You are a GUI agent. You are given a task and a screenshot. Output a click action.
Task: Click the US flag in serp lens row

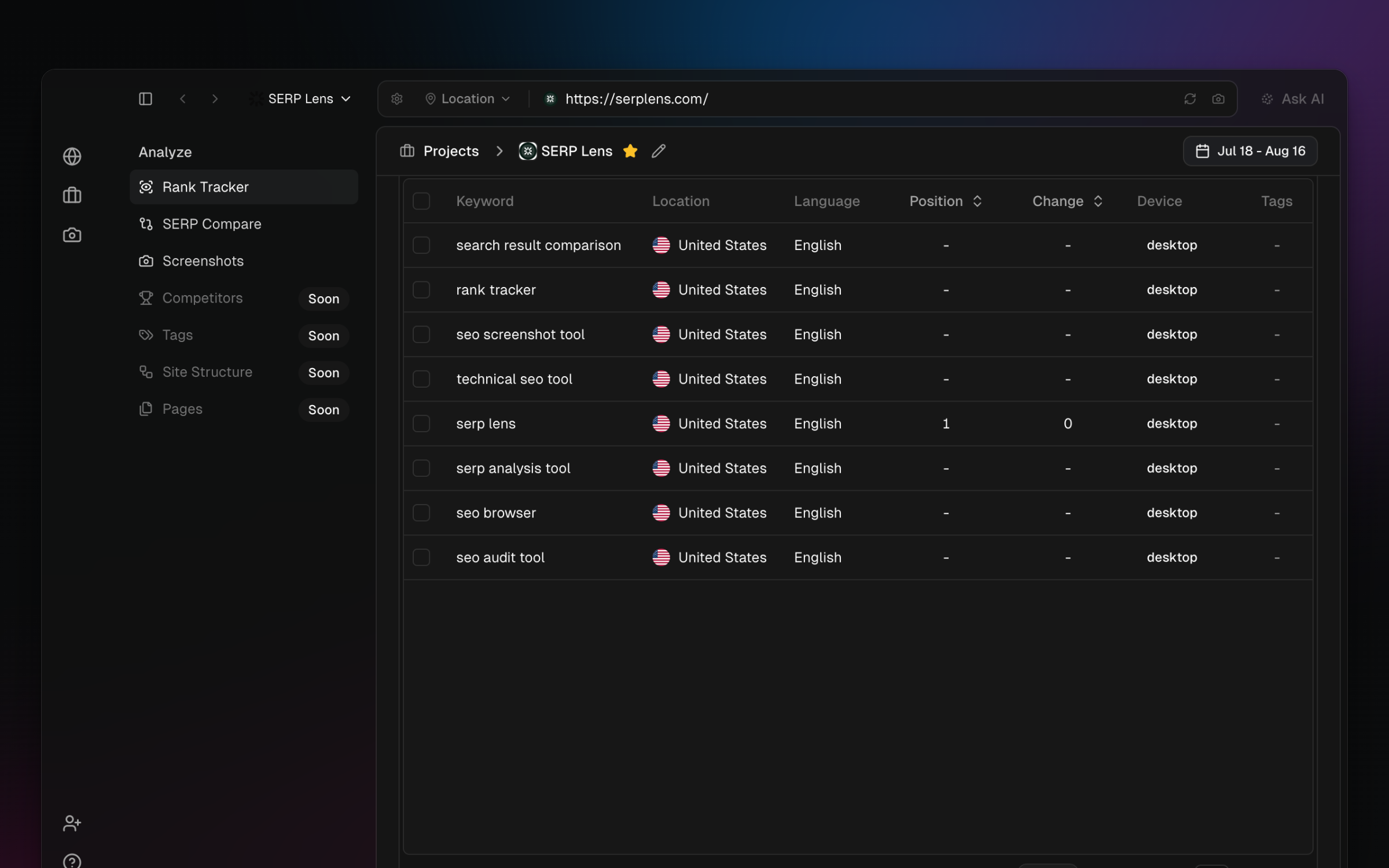click(x=661, y=424)
